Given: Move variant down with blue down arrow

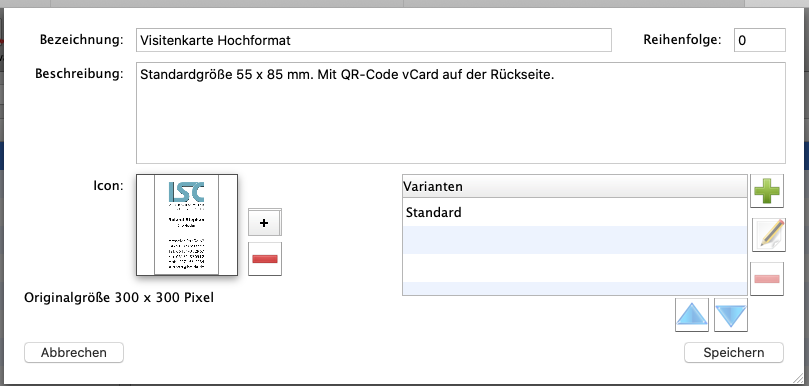Looking at the screenshot, I should coord(731,315).
